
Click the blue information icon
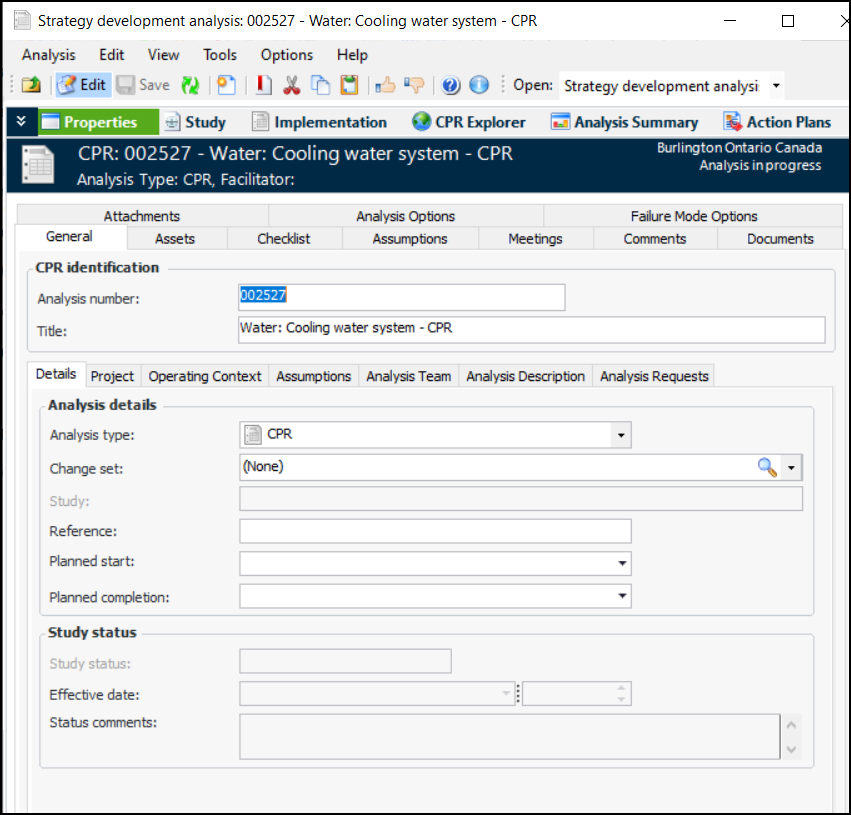[x=479, y=85]
